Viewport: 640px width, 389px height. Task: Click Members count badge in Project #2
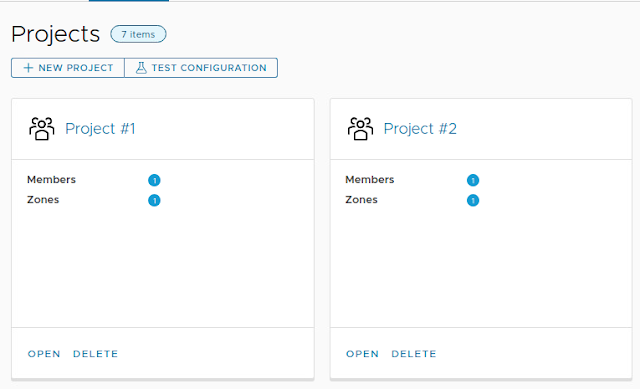pos(473,180)
